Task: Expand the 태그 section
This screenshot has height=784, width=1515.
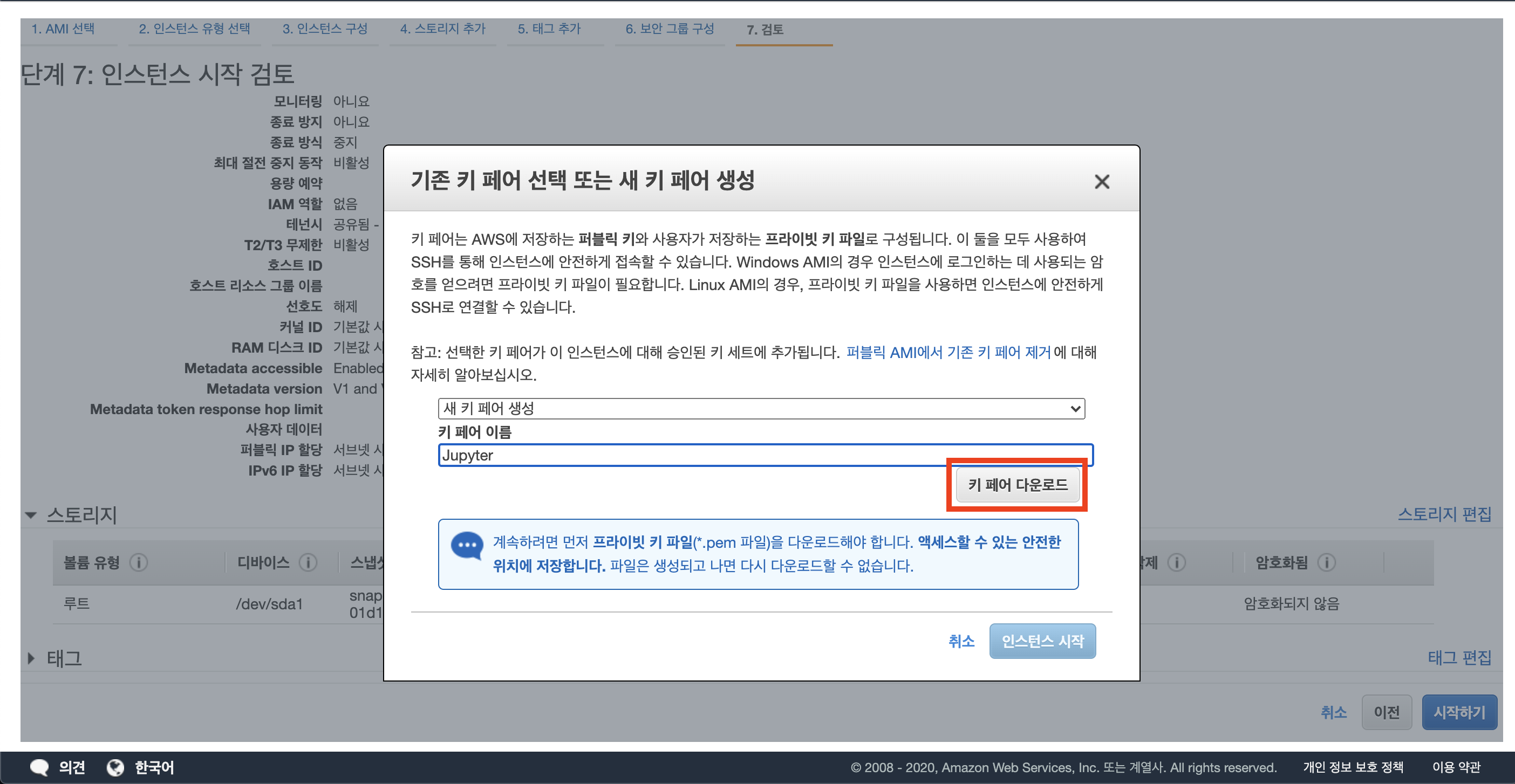Action: click(31, 658)
